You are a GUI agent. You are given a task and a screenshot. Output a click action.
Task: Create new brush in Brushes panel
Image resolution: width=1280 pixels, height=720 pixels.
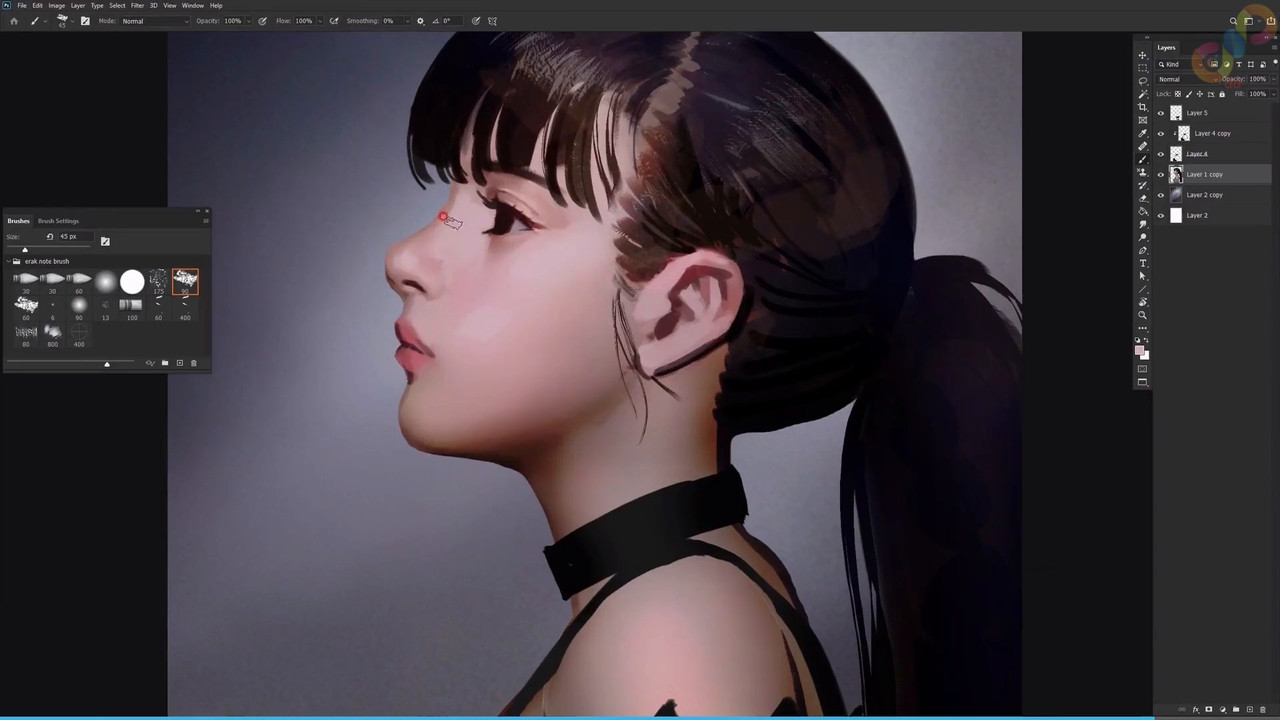(180, 363)
